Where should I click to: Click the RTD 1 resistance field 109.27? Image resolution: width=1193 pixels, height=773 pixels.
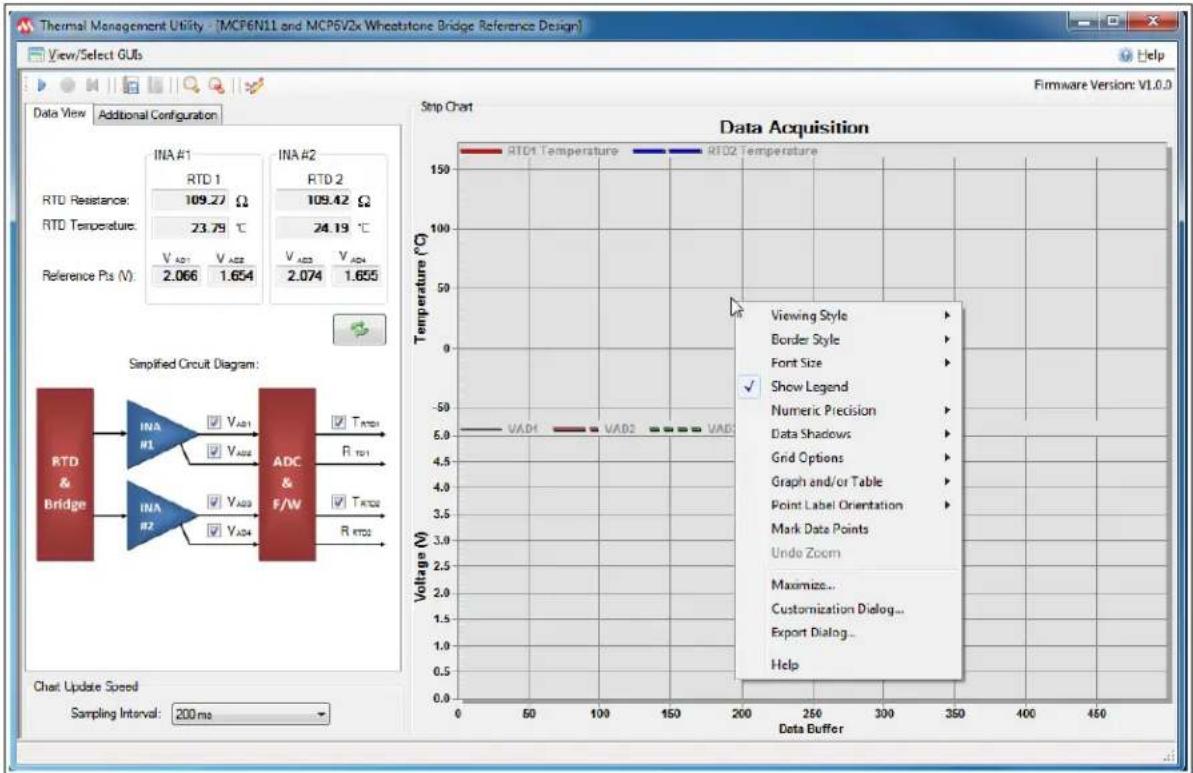pyautogui.click(x=190, y=200)
